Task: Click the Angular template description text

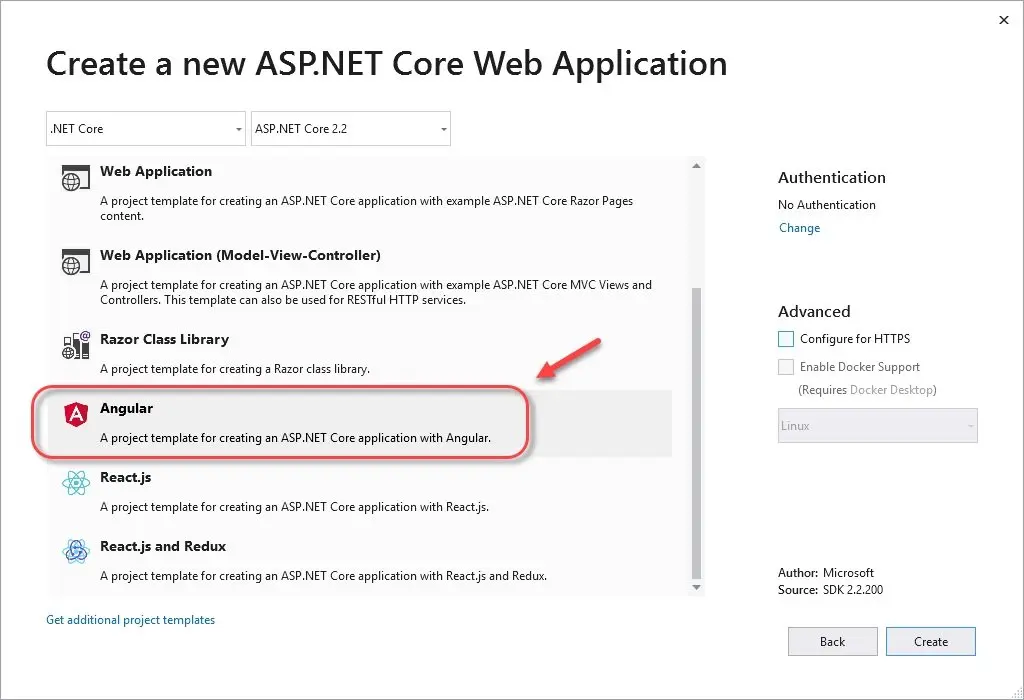Action: click(295, 438)
